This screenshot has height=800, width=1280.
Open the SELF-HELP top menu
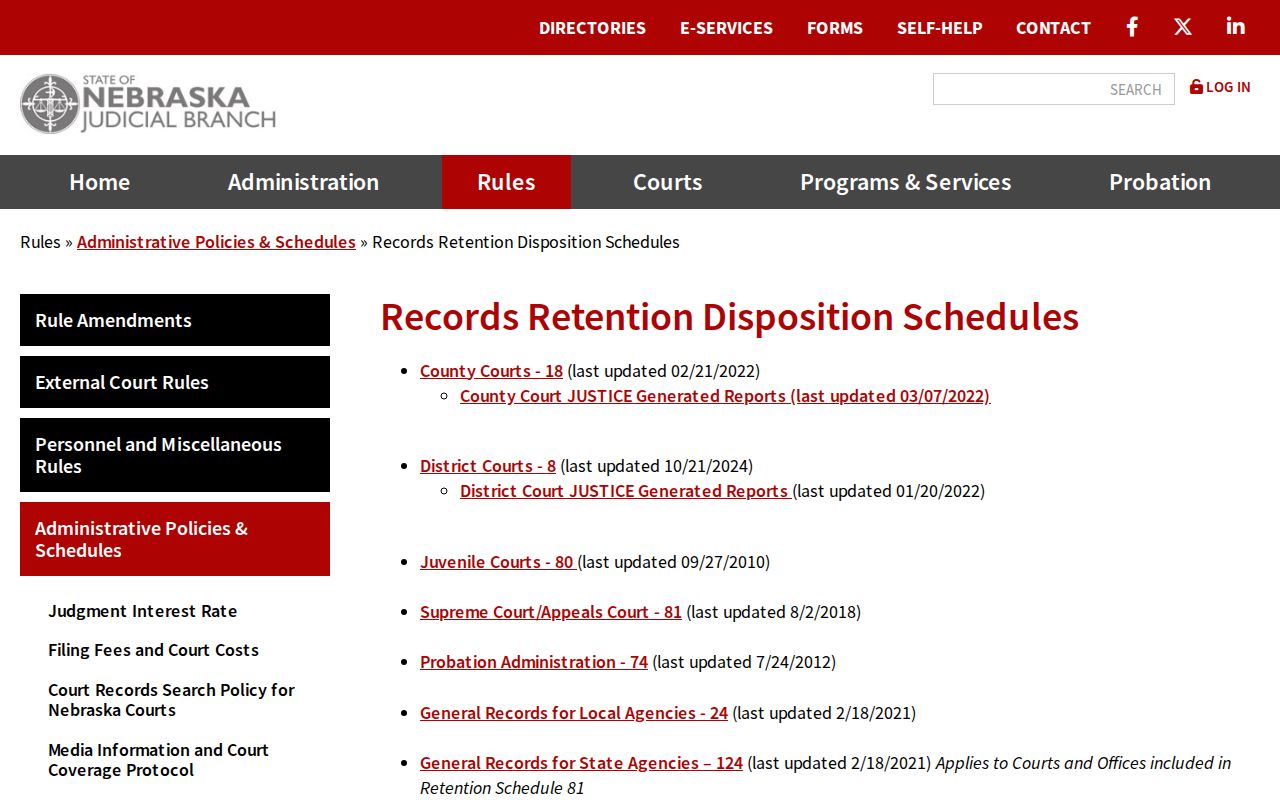(940, 28)
